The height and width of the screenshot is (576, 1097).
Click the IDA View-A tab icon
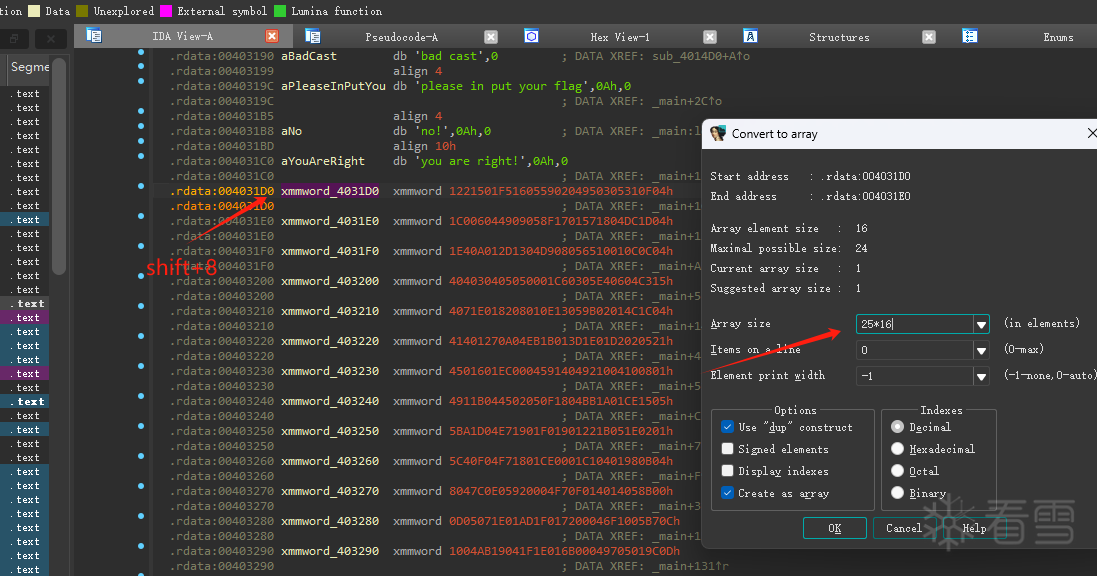point(94,36)
